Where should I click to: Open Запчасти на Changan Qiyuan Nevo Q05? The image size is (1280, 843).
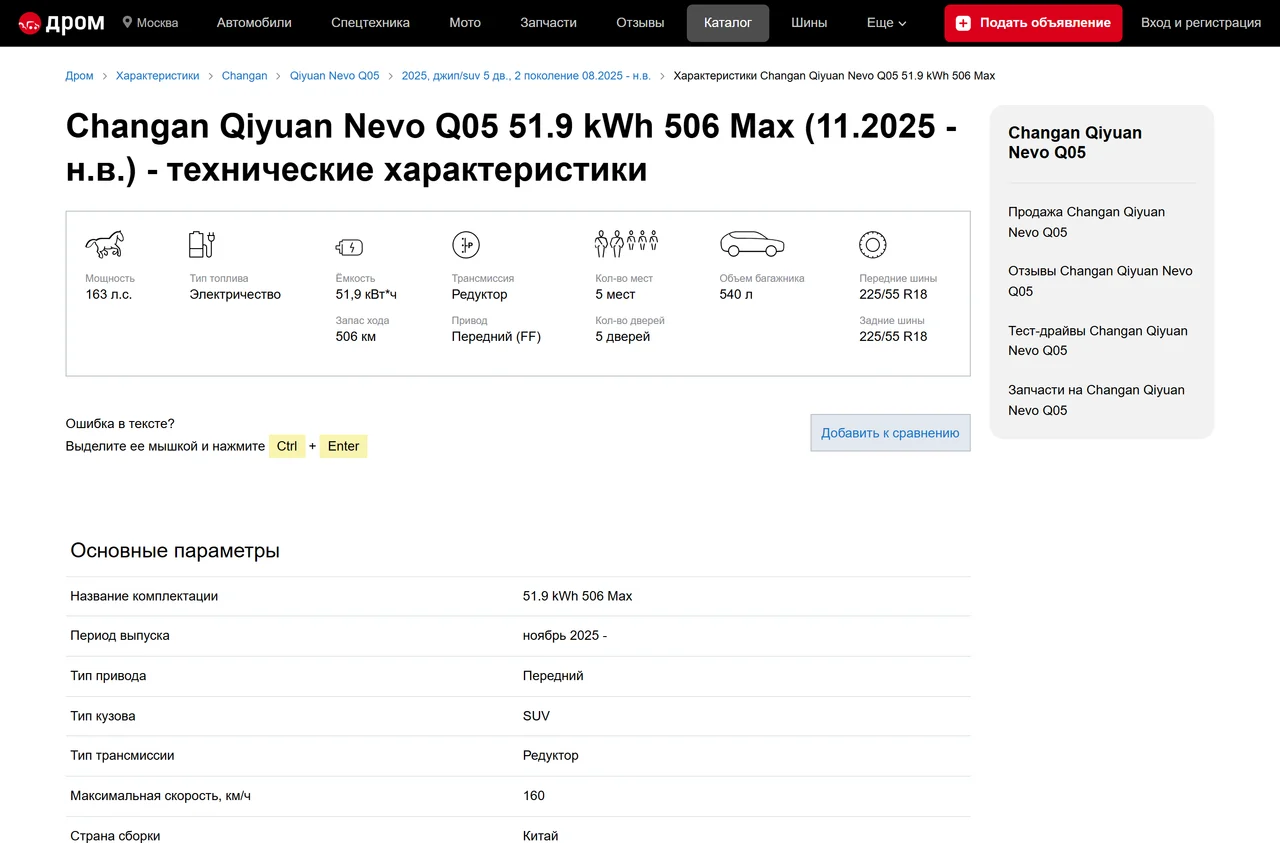tap(1096, 400)
